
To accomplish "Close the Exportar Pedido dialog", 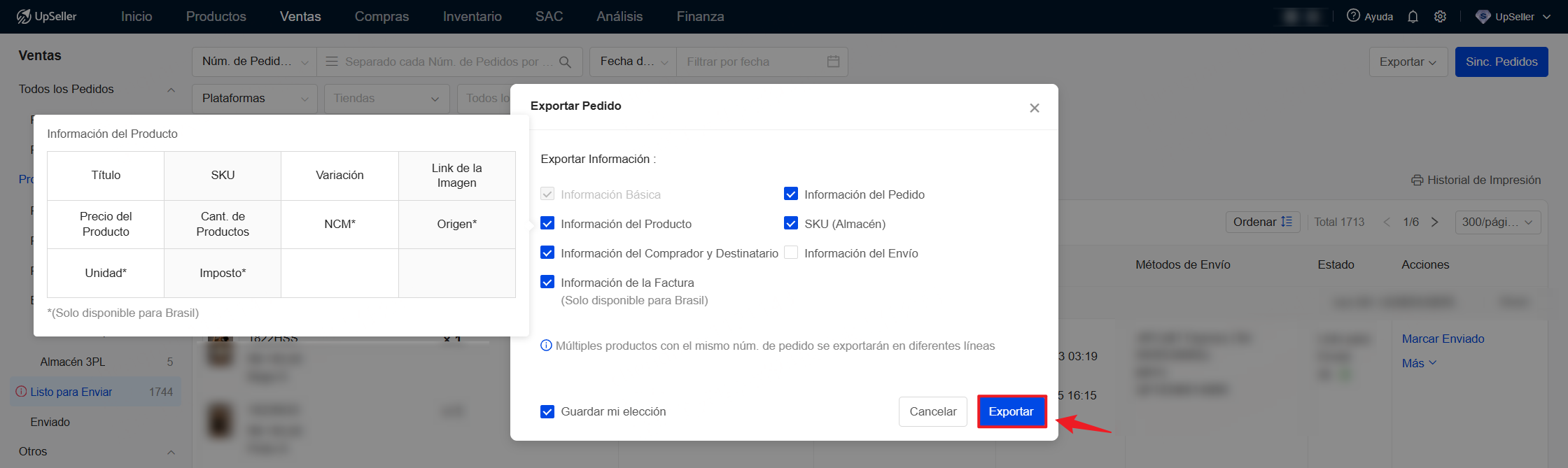I will coord(1035,108).
